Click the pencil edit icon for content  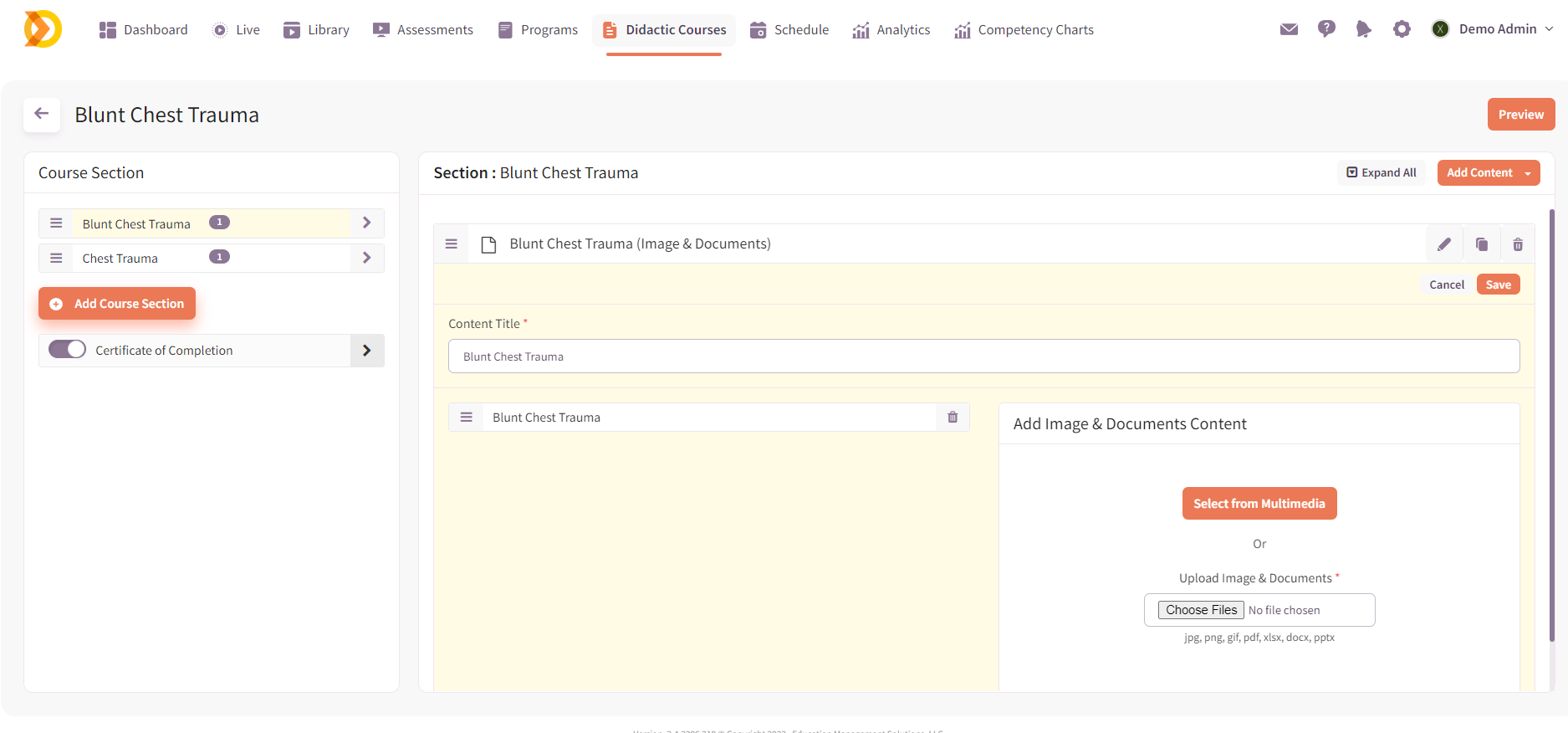[1443, 244]
